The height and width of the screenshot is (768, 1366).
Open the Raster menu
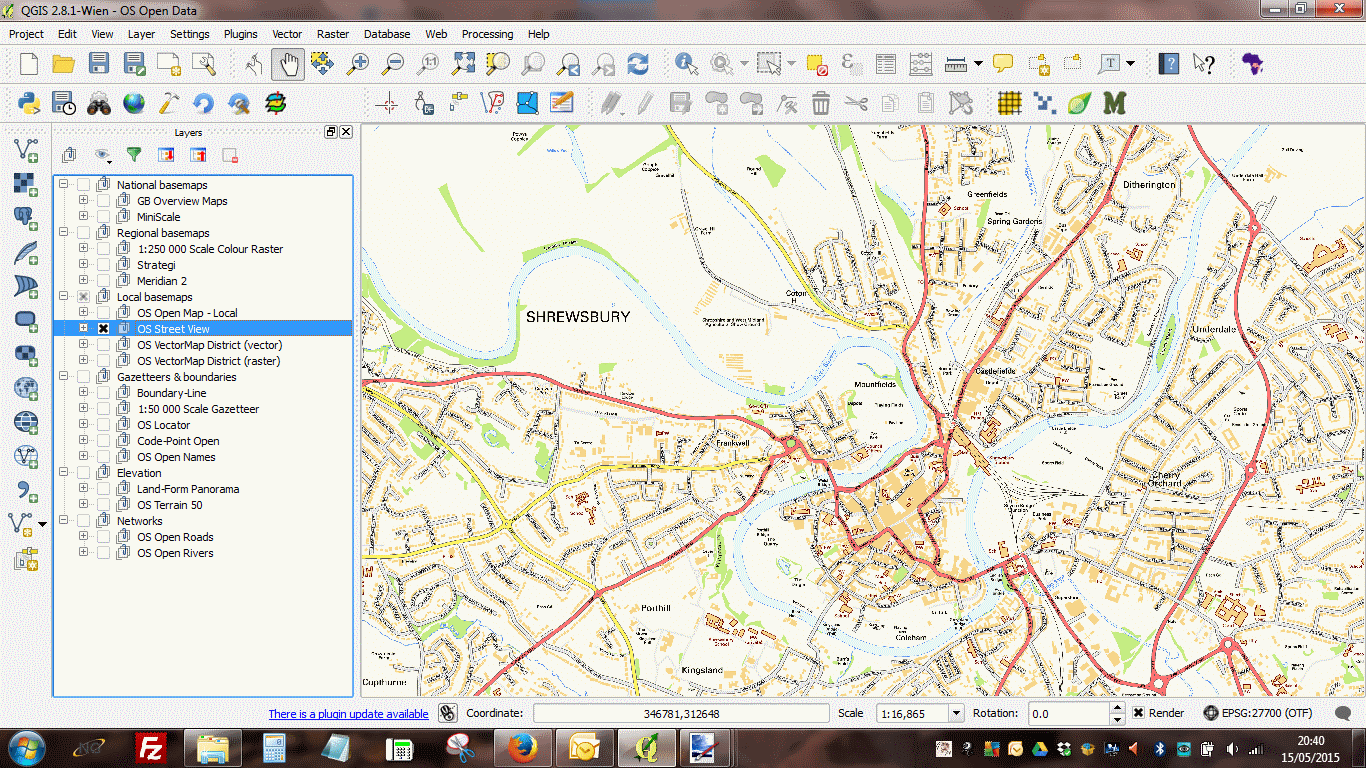pos(333,34)
